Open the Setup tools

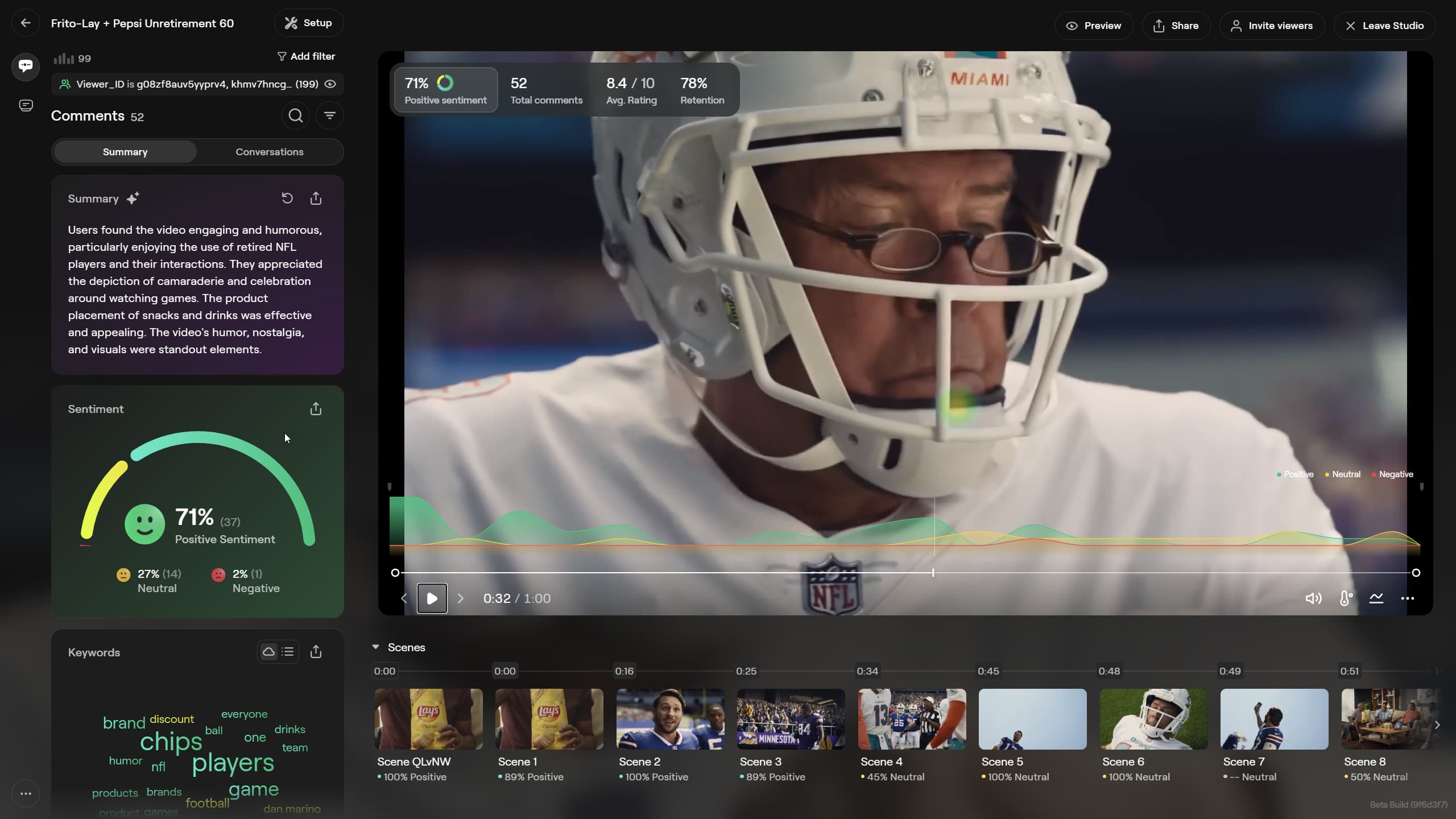[309, 23]
